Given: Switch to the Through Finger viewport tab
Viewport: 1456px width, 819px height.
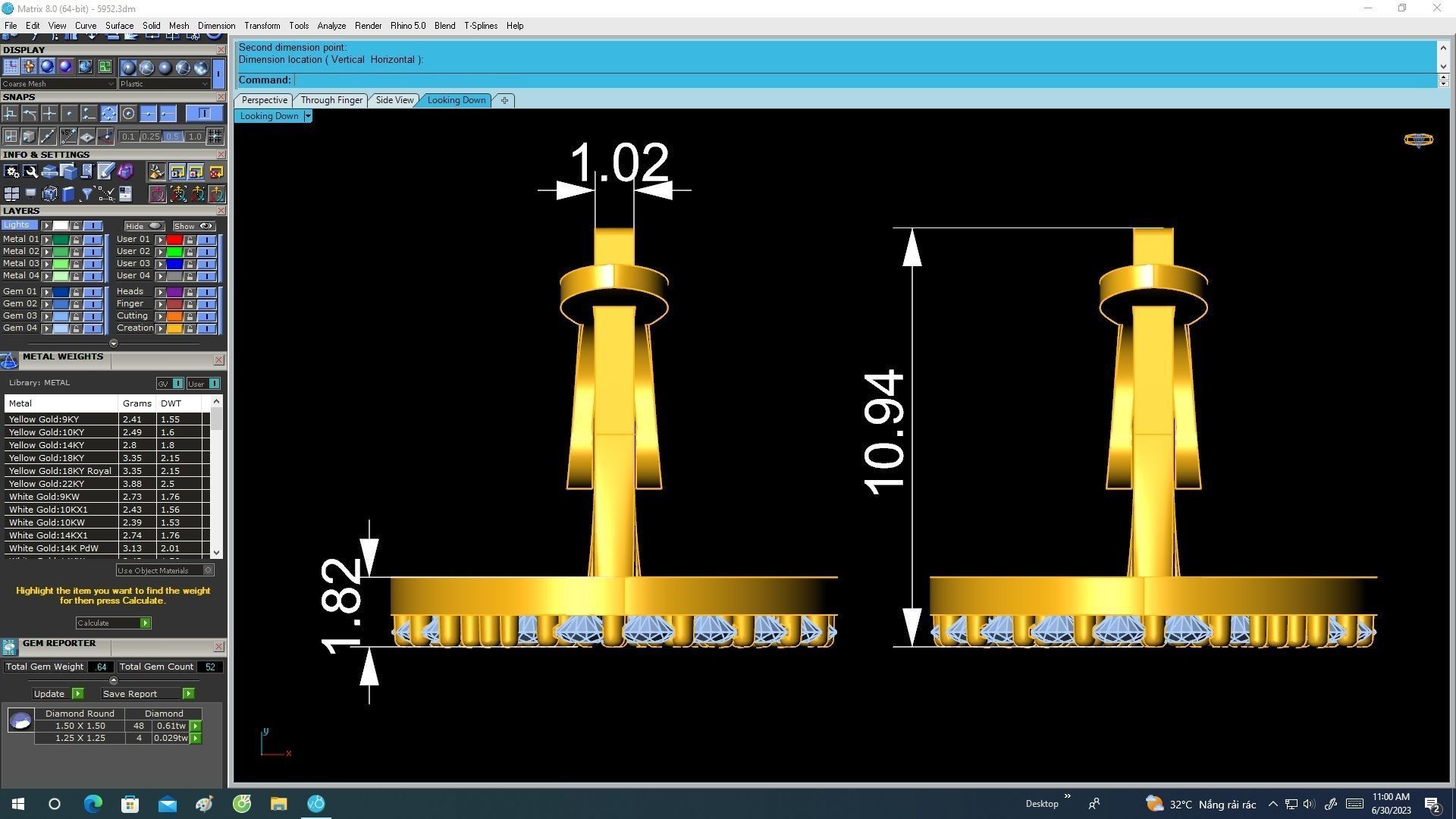Looking at the screenshot, I should pyautogui.click(x=331, y=100).
